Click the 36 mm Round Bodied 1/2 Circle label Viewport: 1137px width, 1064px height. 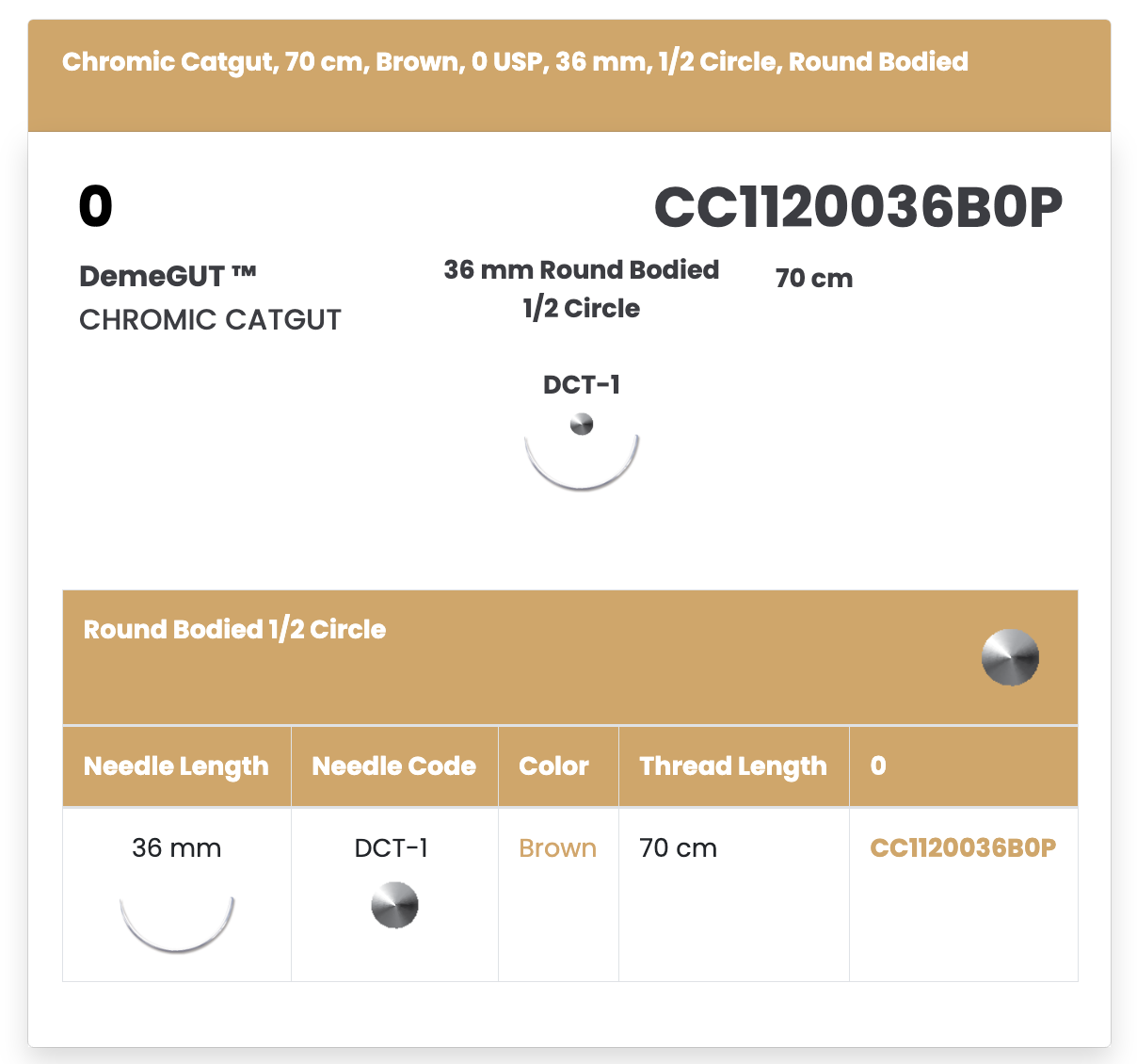(582, 289)
